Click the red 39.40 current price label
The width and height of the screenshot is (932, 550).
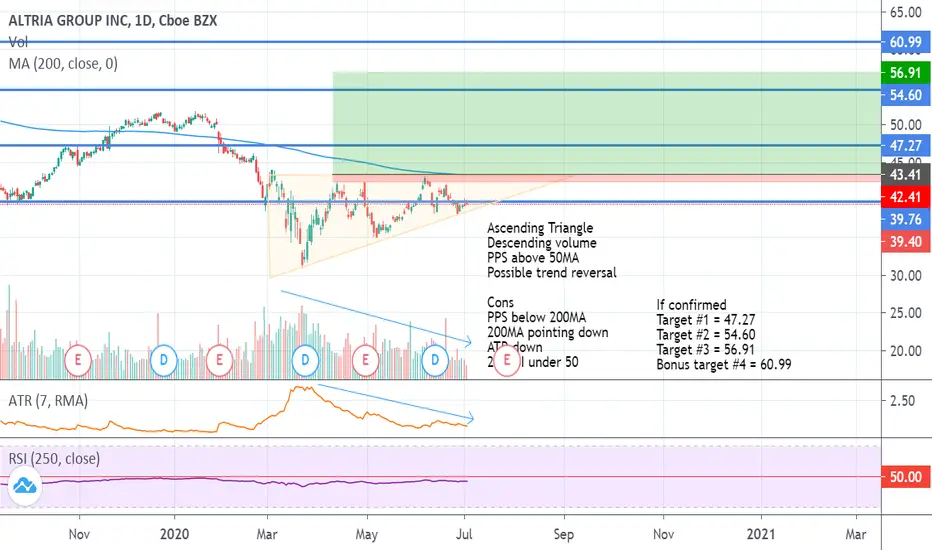(905, 241)
